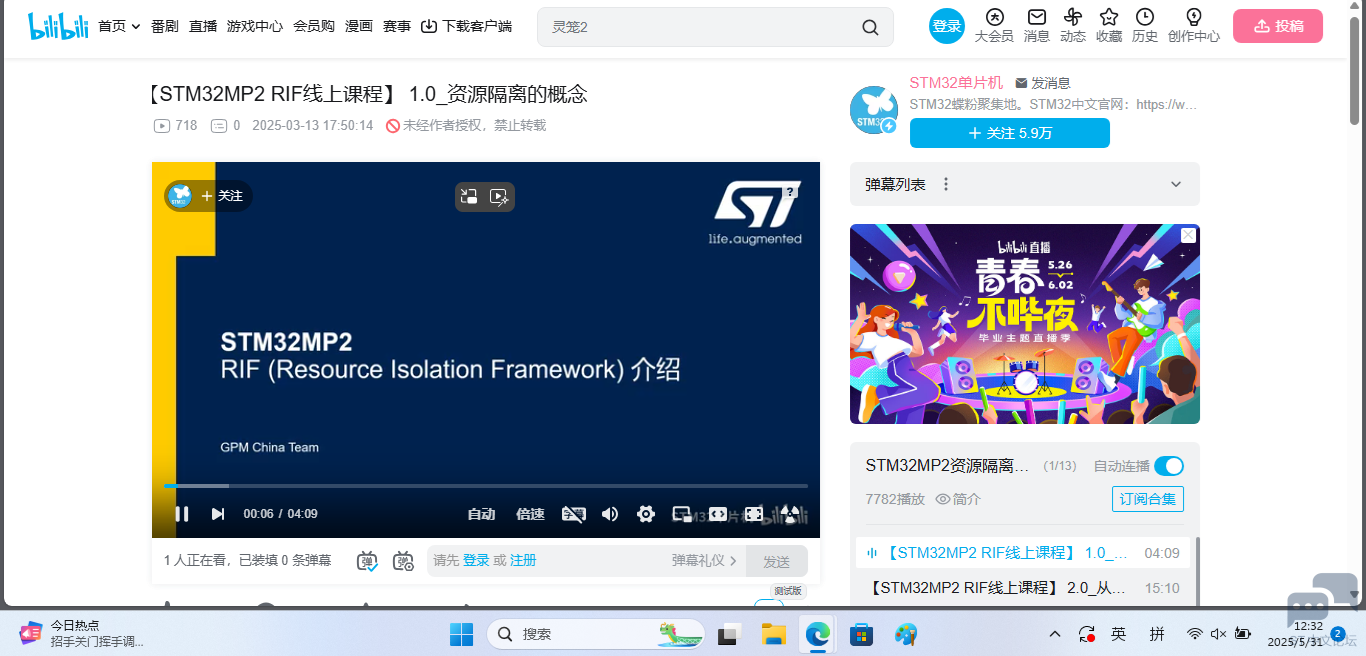Open the 倍速 playback speed menu
Viewport: 1366px width, 656px height.
(530, 514)
